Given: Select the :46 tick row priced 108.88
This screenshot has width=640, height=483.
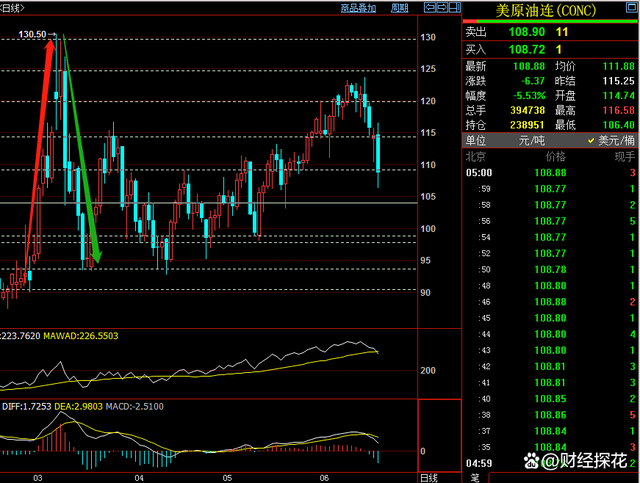Looking at the screenshot, I should (x=551, y=302).
